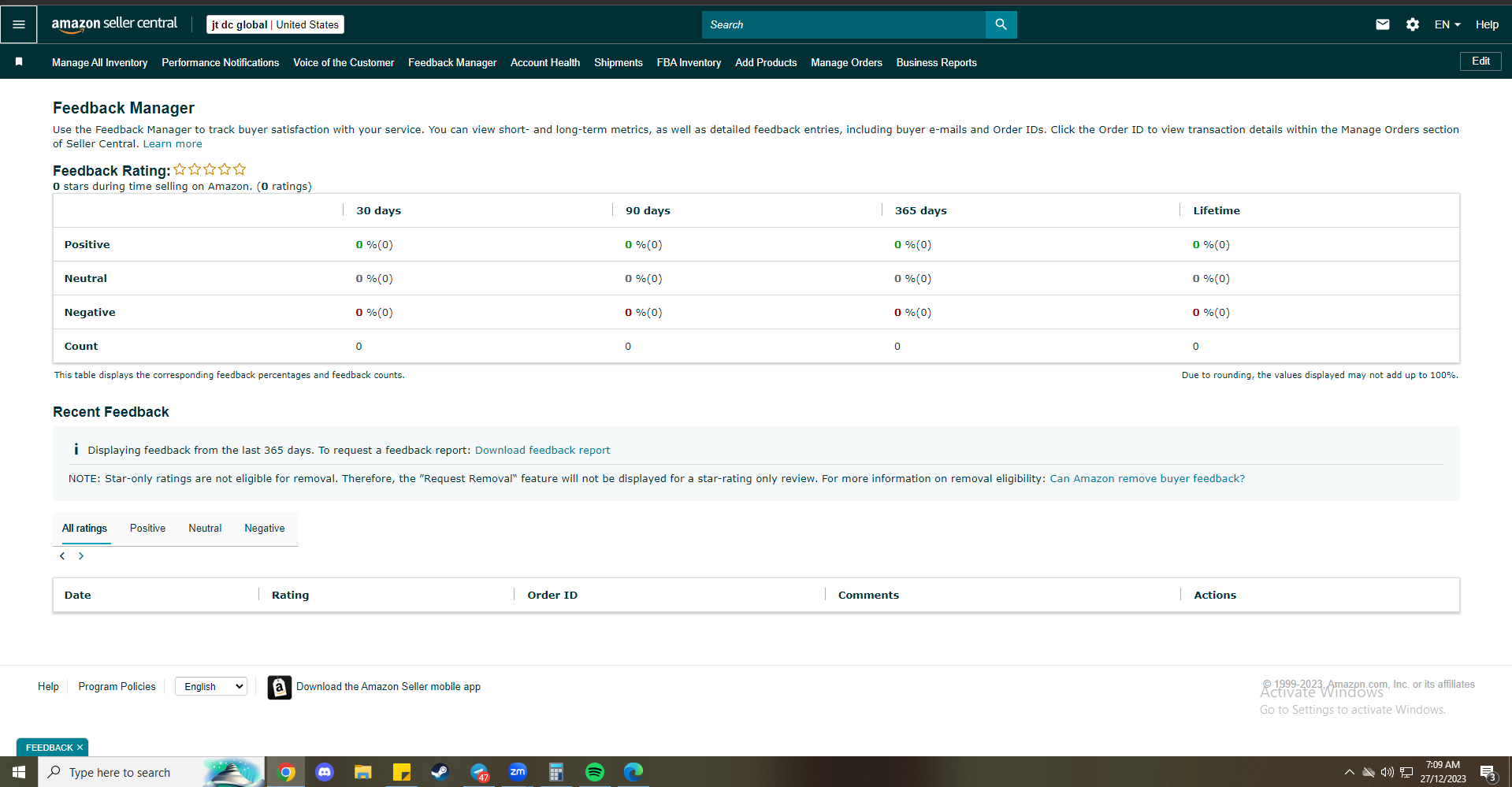Open Account Health page
The image size is (1512, 787).
coord(545,62)
